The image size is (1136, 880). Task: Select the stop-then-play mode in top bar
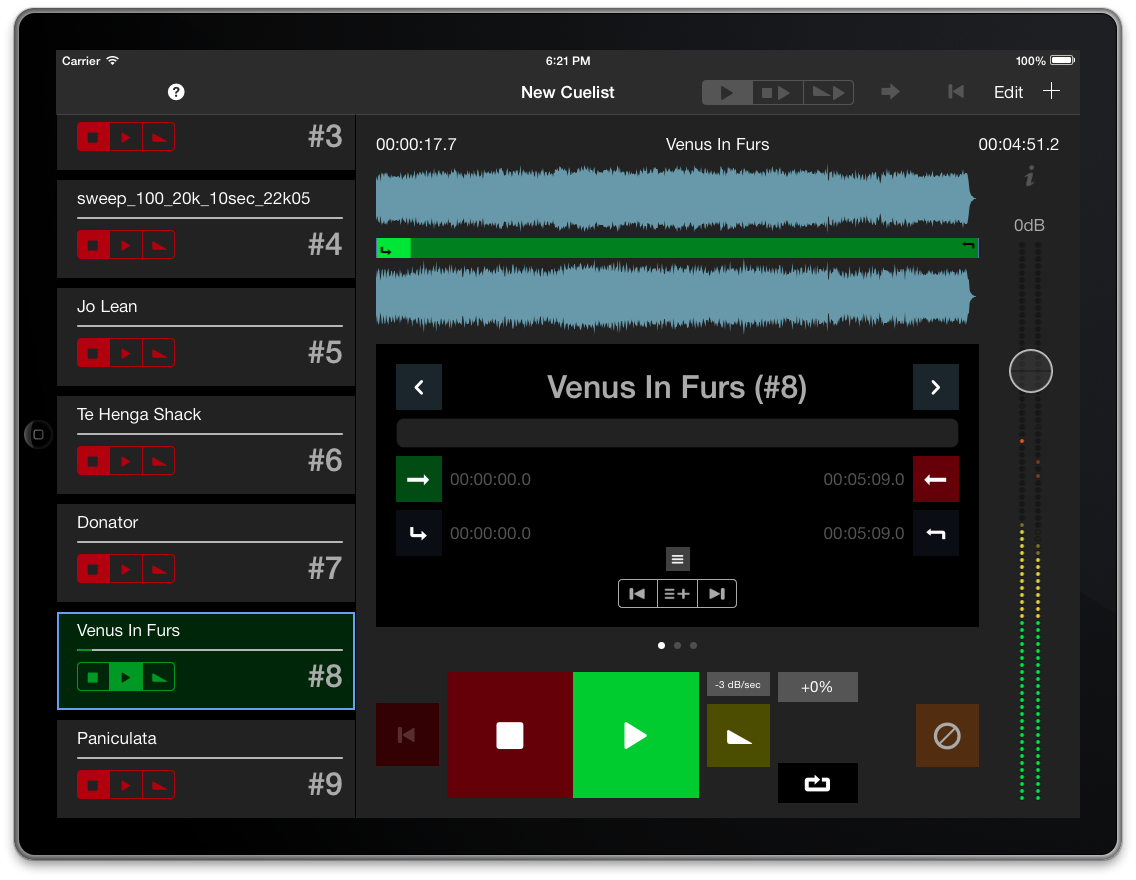pos(777,93)
